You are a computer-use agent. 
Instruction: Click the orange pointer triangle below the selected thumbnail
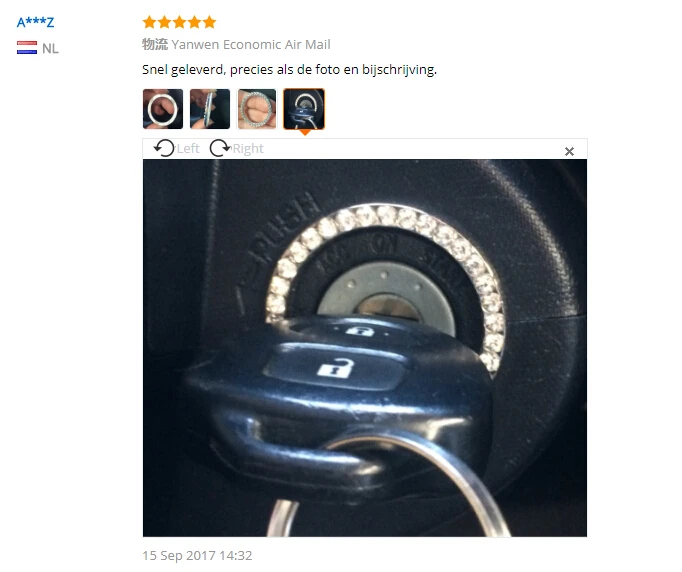pyautogui.click(x=305, y=132)
